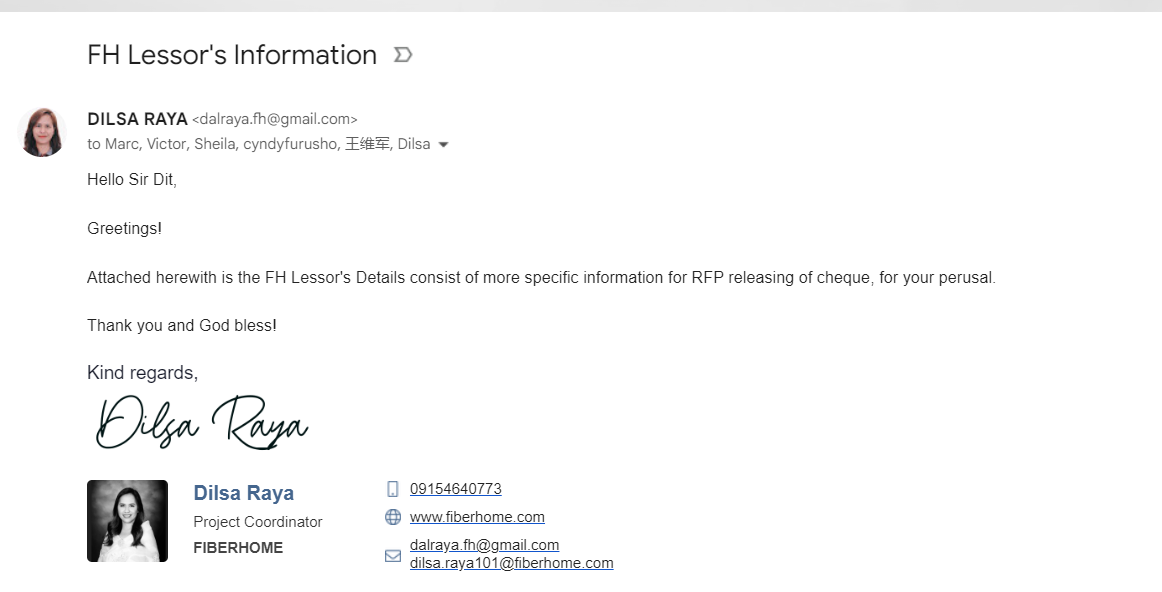The height and width of the screenshot is (592, 1162).
Task: Click the dalraya.fh@gmail.com link in signature
Action: 484,545
